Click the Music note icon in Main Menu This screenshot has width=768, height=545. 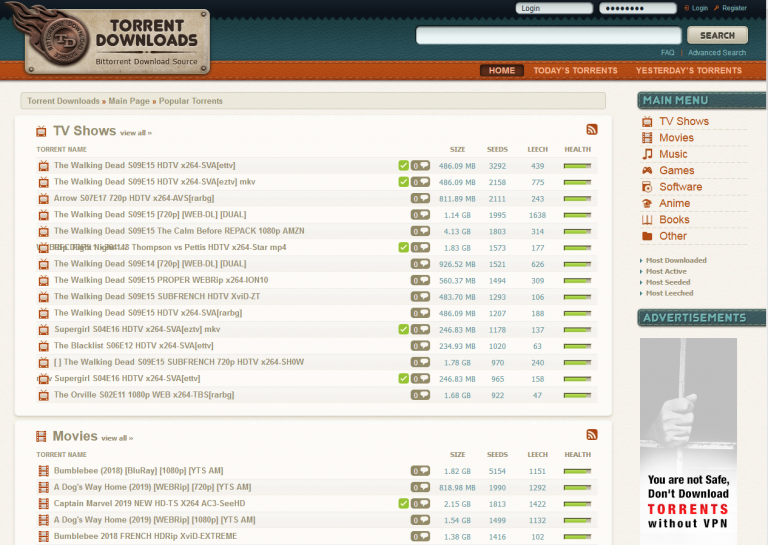coord(648,154)
